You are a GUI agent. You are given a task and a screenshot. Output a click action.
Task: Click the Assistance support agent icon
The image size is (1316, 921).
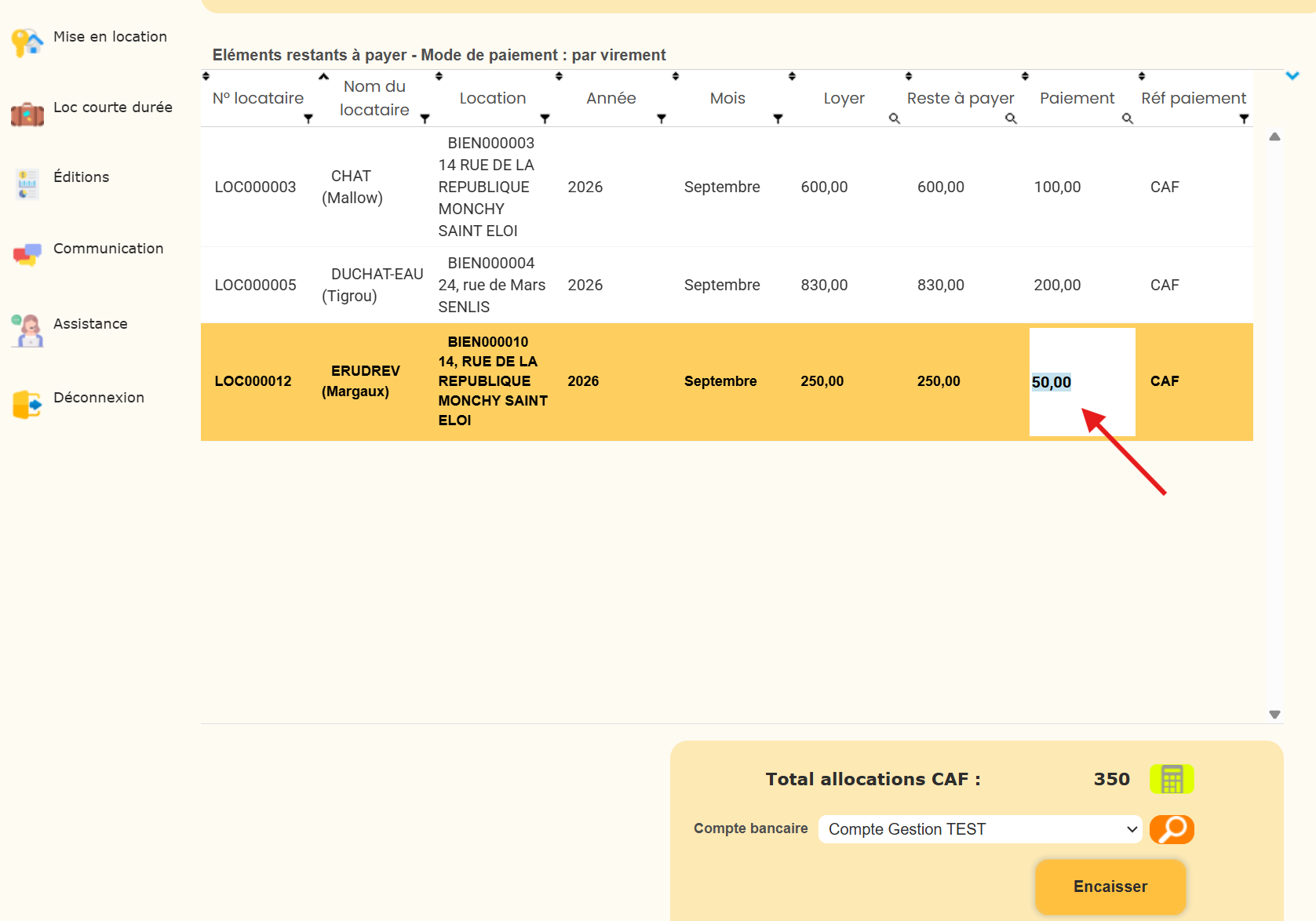coord(27,330)
